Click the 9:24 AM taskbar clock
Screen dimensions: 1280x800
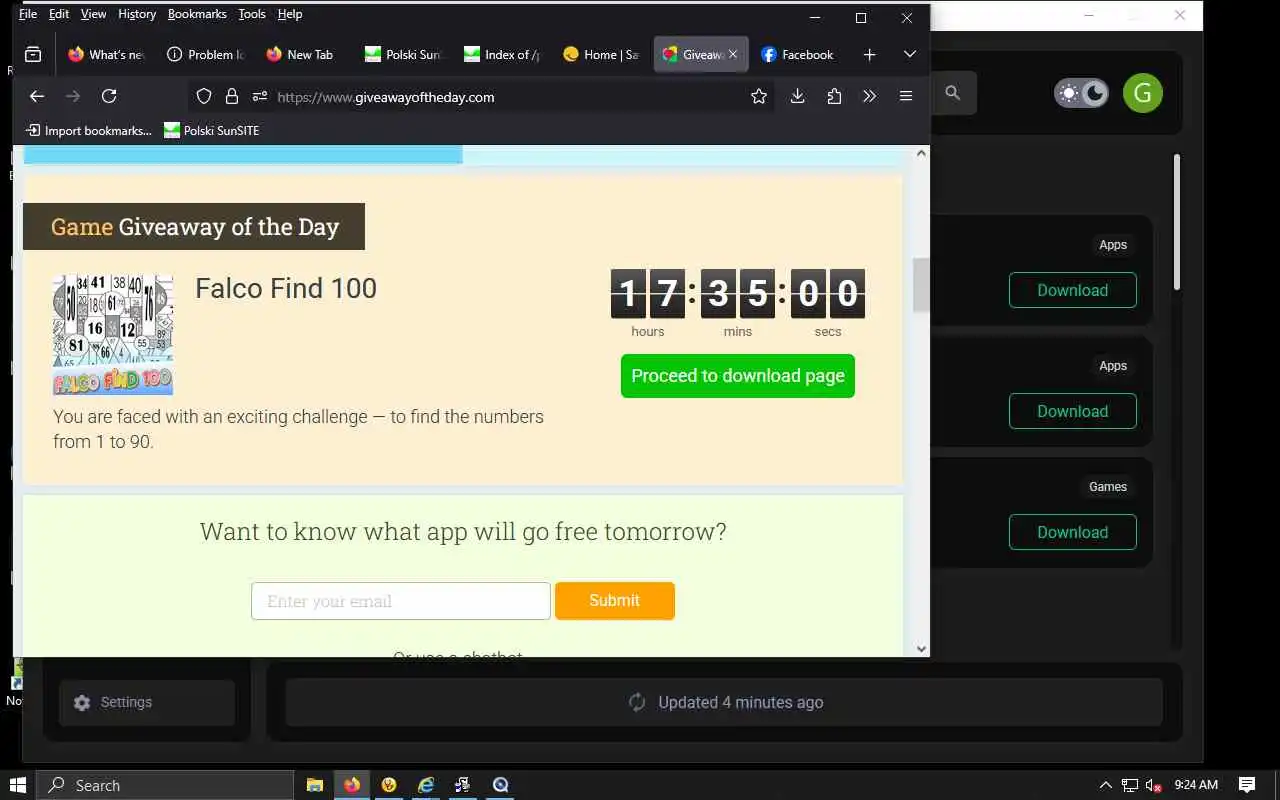pos(1196,785)
